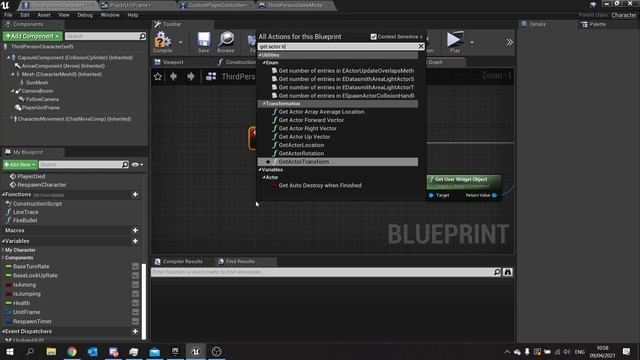This screenshot has width=640, height=360.
Task: Click the Add New button
Action: point(20,164)
